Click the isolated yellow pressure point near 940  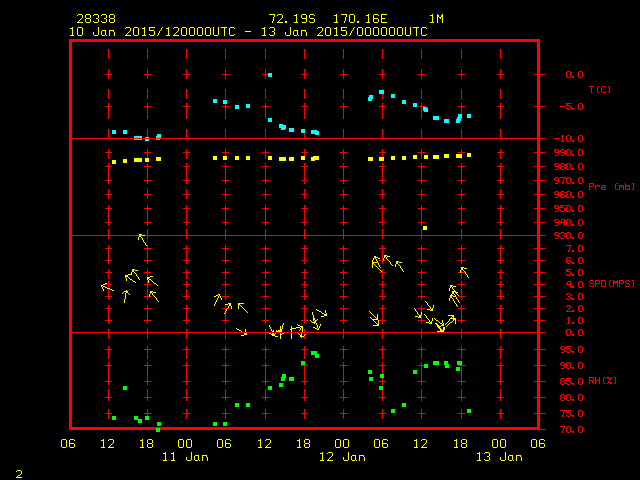pos(425,228)
